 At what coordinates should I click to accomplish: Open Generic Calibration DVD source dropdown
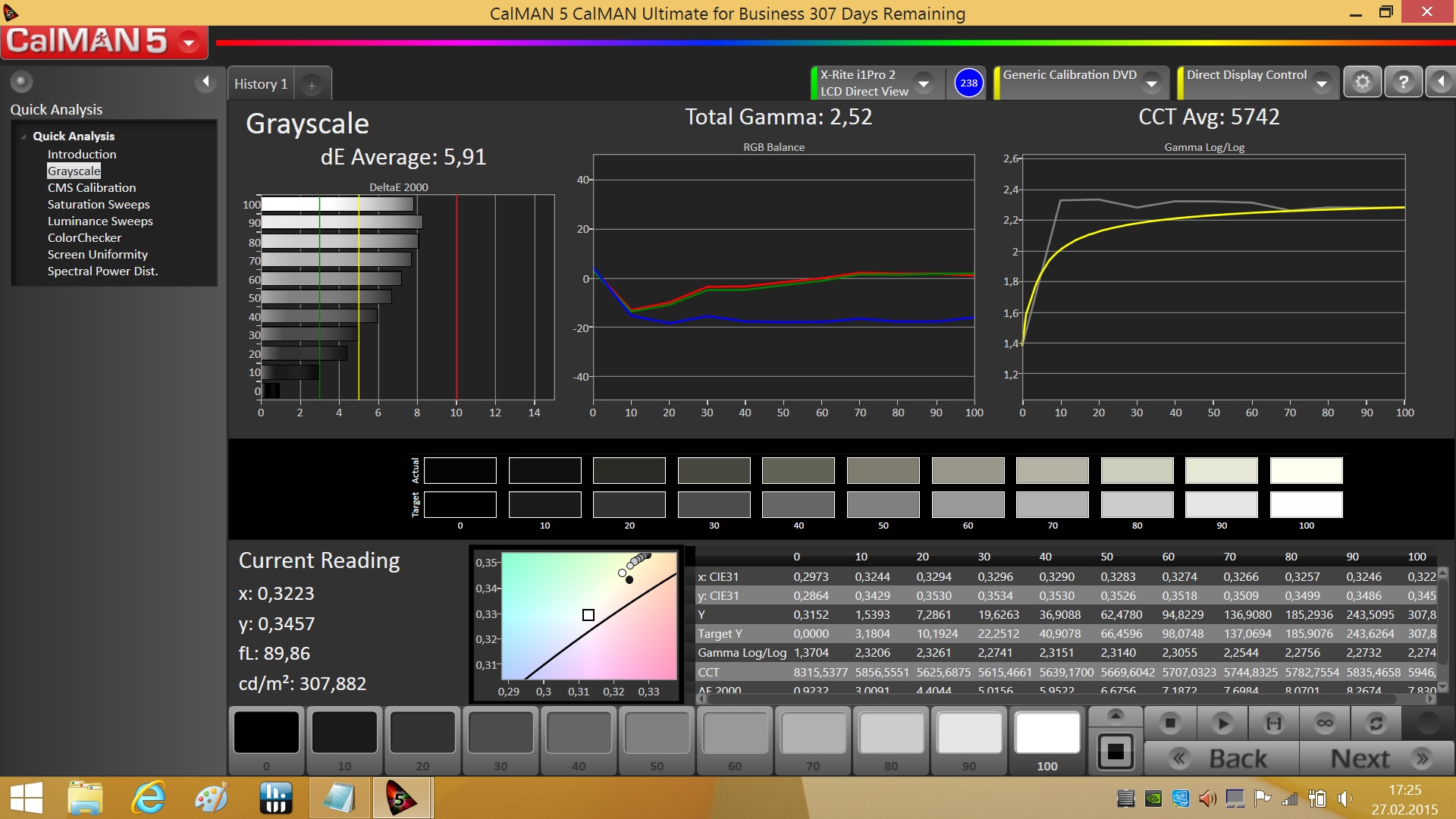pos(1152,83)
